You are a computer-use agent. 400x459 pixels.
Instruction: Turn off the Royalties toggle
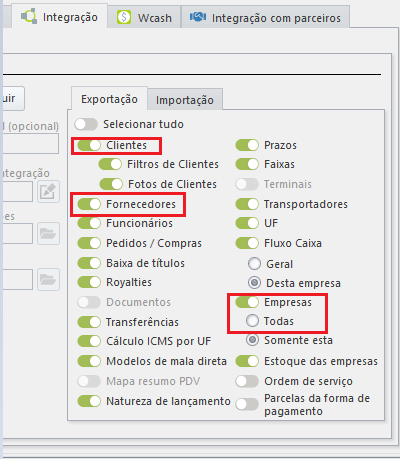click(89, 282)
